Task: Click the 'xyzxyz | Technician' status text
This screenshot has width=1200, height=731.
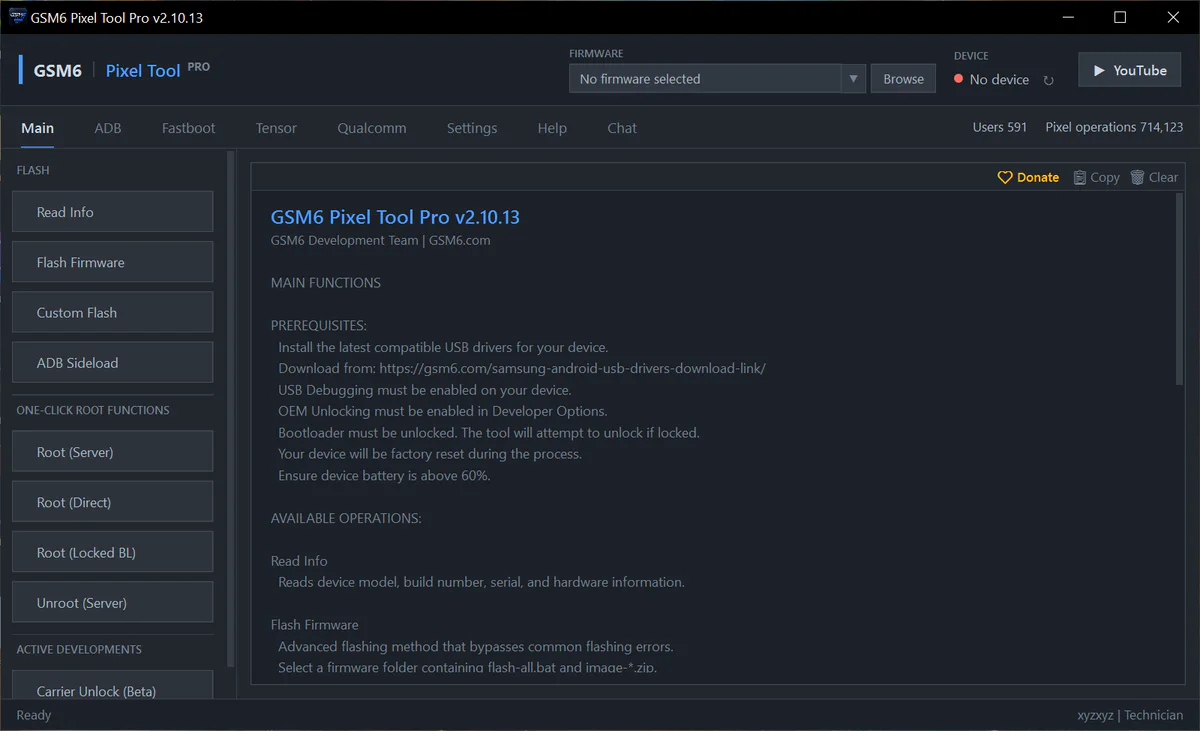Action: 1130,715
